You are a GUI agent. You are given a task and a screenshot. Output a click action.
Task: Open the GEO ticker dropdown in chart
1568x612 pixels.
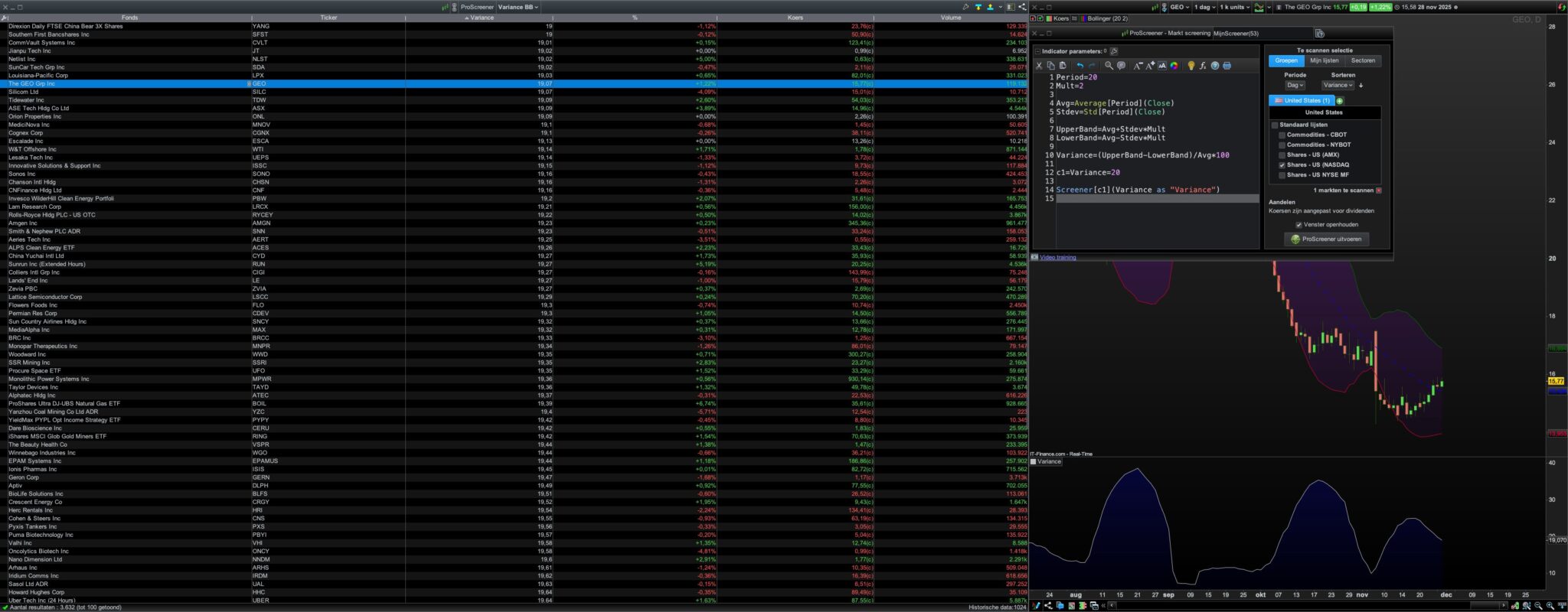(x=1179, y=7)
